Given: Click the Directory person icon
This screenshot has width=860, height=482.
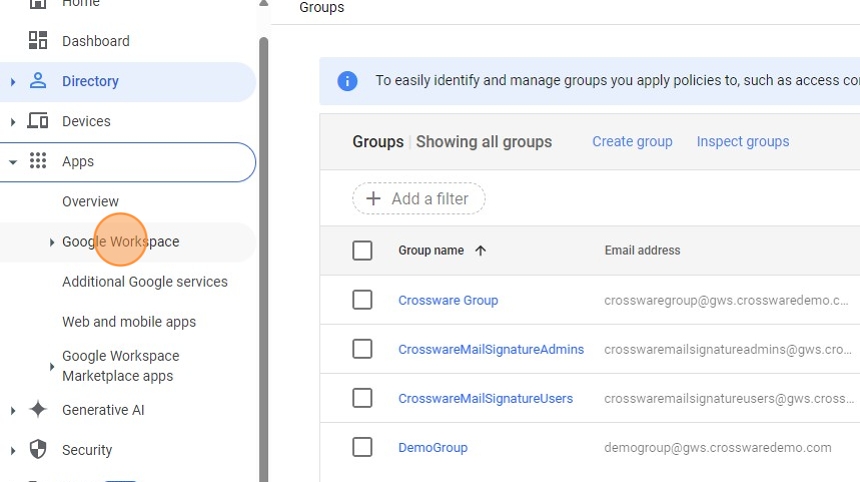Looking at the screenshot, I should [x=38, y=81].
